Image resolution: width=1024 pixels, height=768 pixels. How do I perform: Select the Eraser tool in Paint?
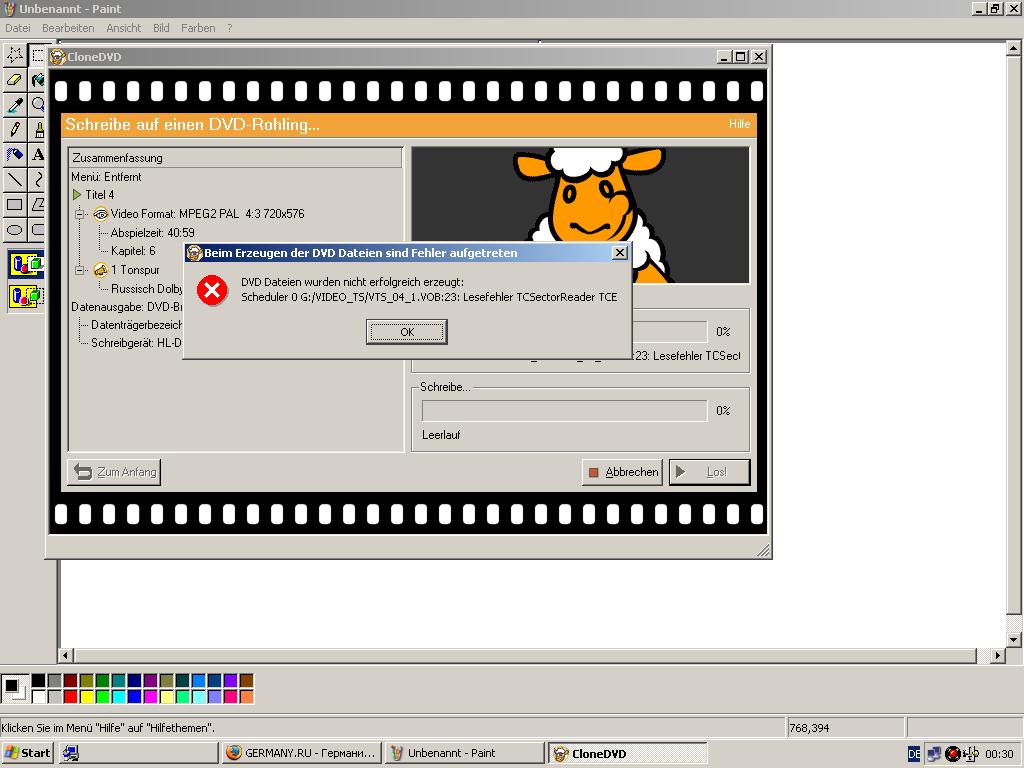click(x=14, y=80)
